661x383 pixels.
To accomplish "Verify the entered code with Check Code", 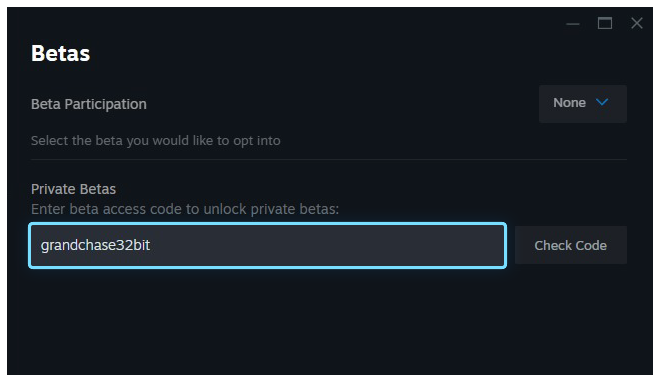I will (571, 245).
